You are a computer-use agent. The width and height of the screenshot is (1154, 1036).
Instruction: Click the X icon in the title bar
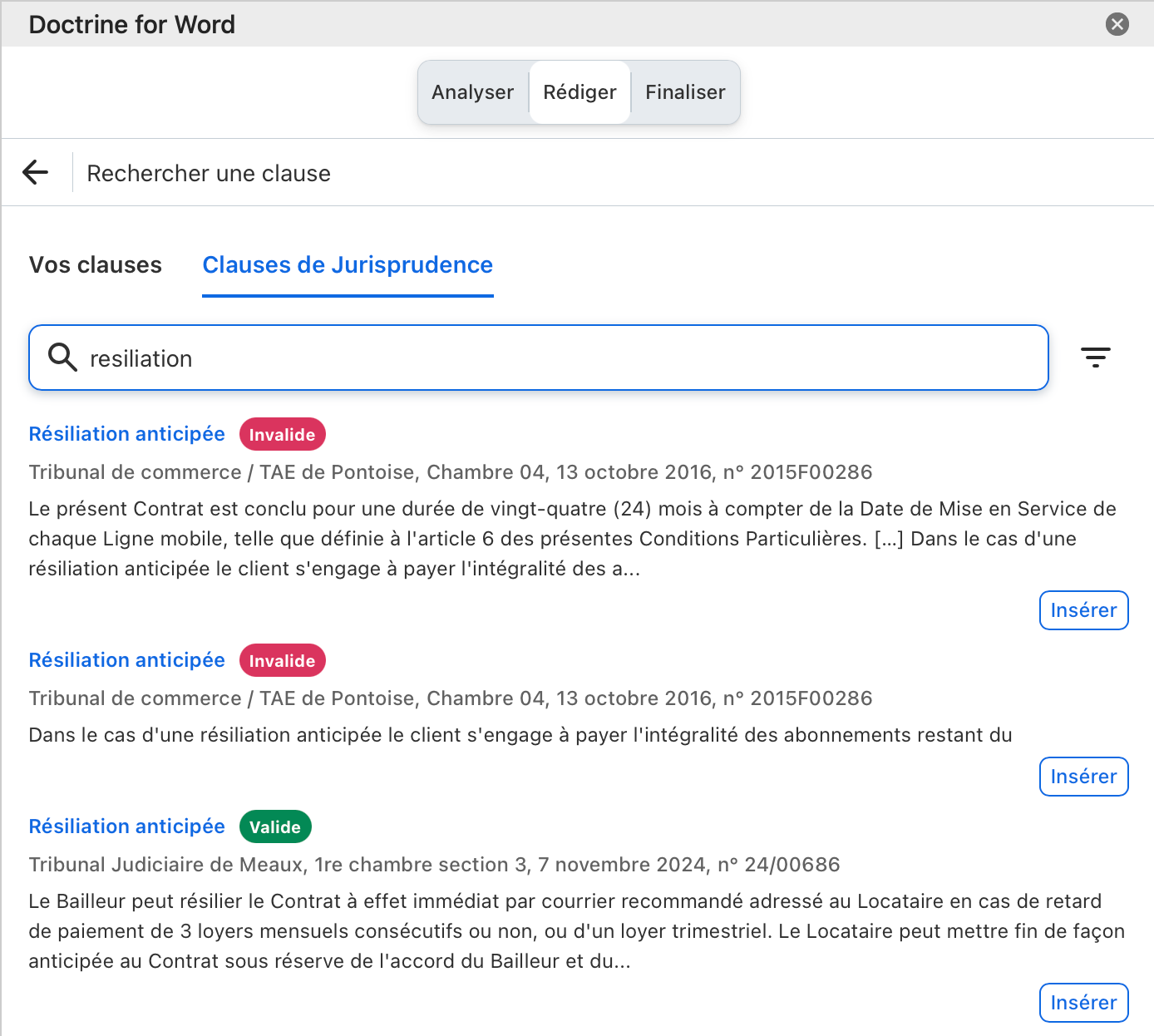tap(1117, 24)
